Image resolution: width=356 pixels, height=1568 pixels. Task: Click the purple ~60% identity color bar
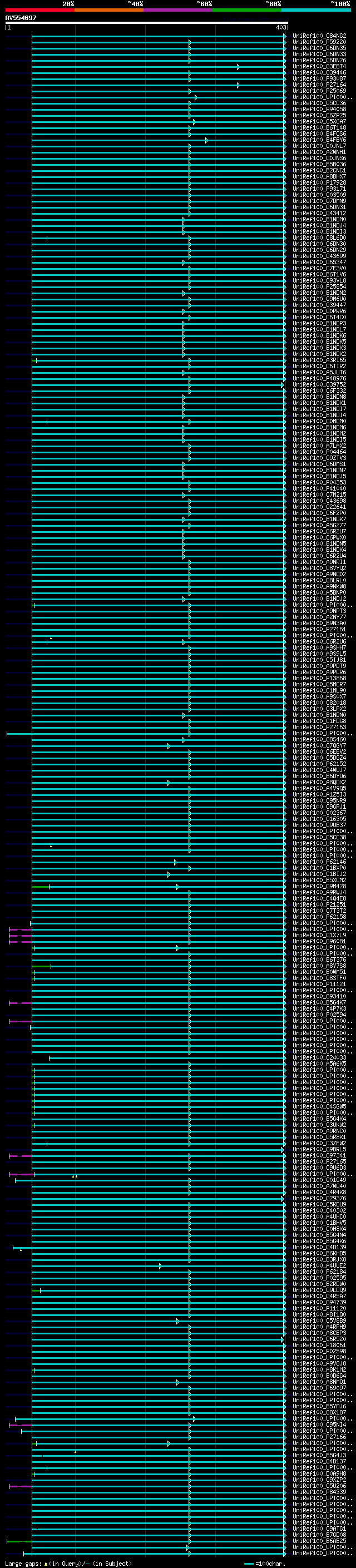coord(179,10)
